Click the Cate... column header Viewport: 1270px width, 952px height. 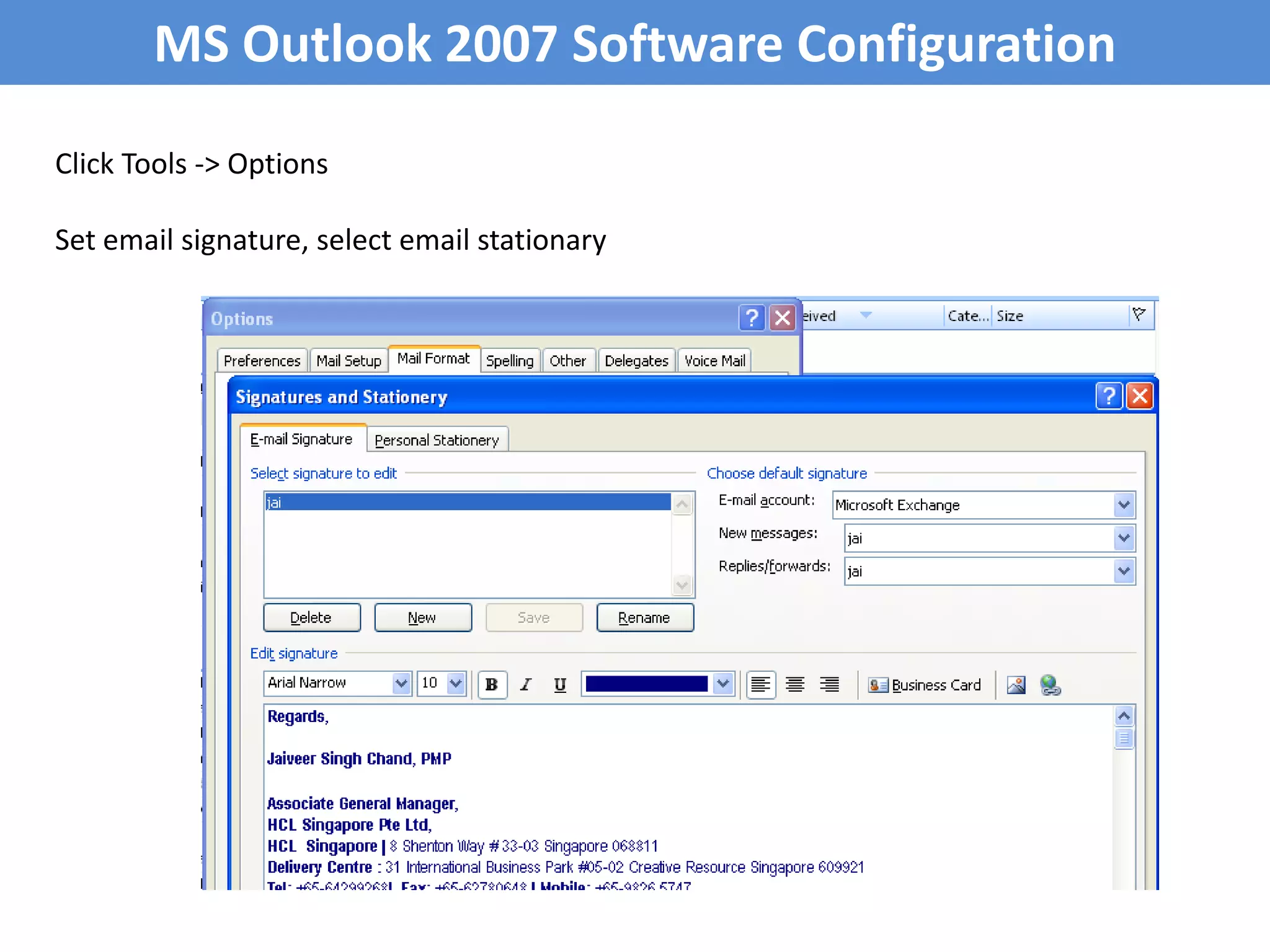pos(967,315)
